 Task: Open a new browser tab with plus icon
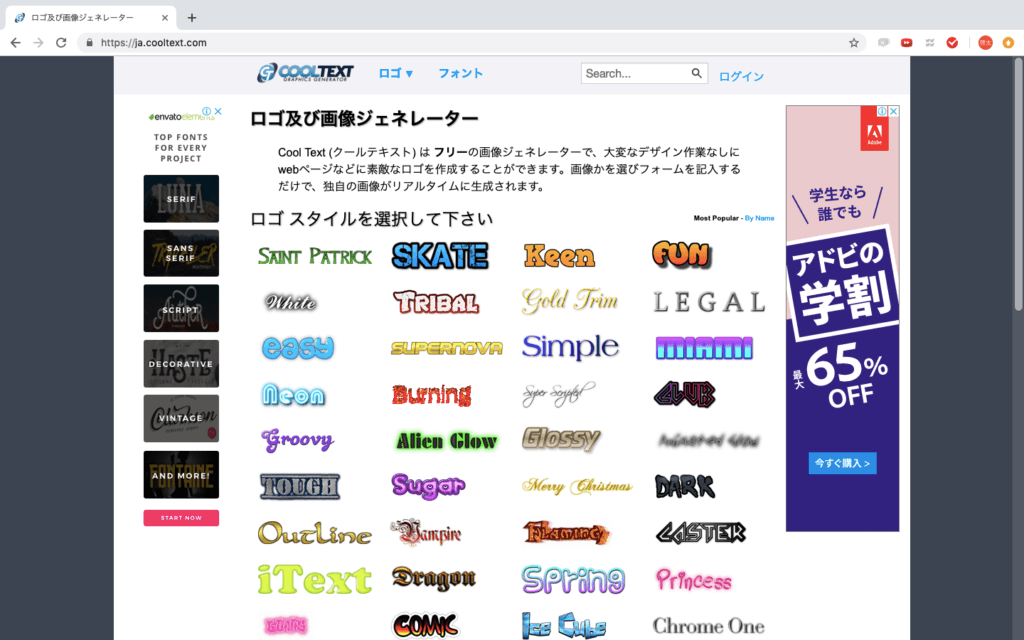(192, 17)
